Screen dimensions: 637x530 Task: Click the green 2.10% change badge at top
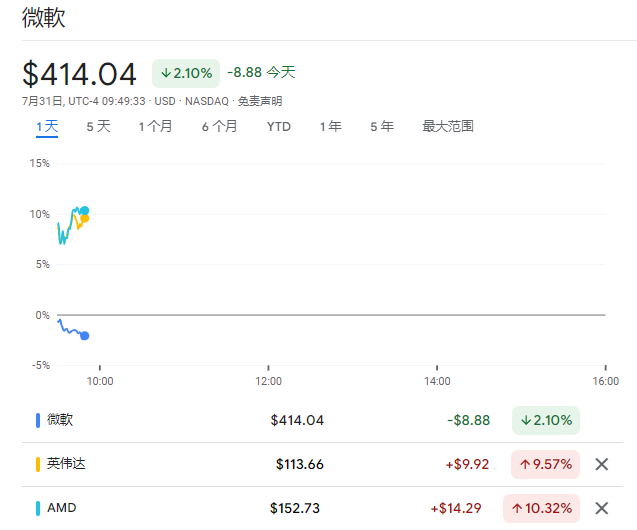click(x=185, y=73)
